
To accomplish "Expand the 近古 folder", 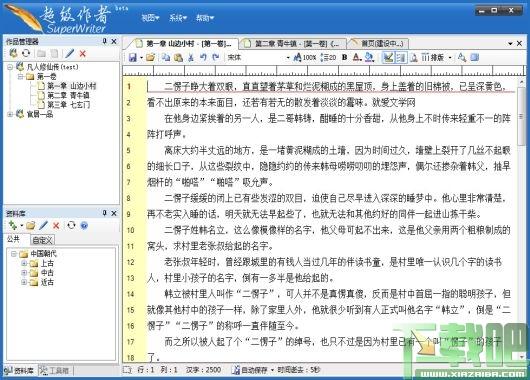I will [24, 282].
